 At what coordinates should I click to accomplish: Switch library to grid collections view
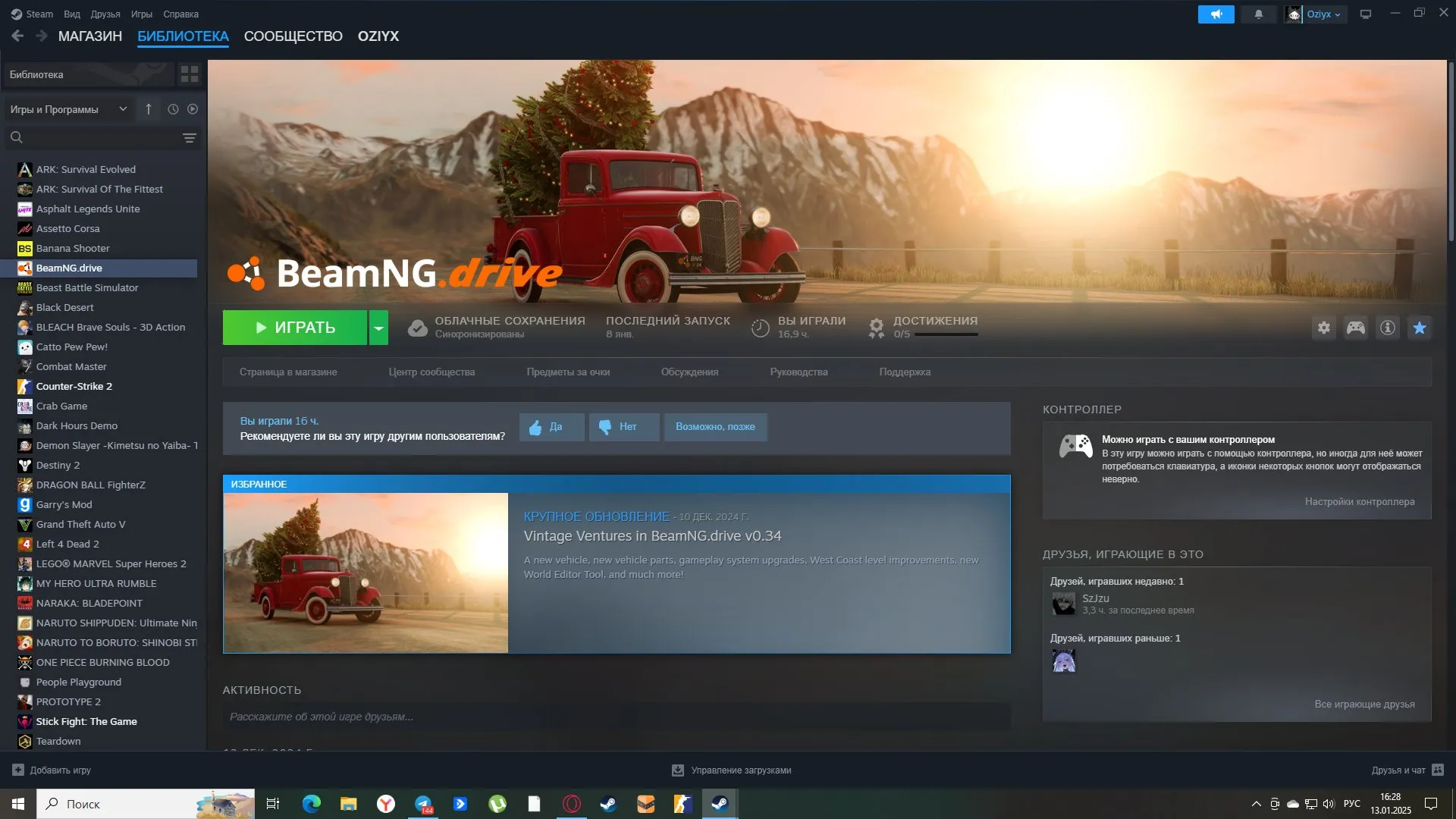(x=189, y=74)
